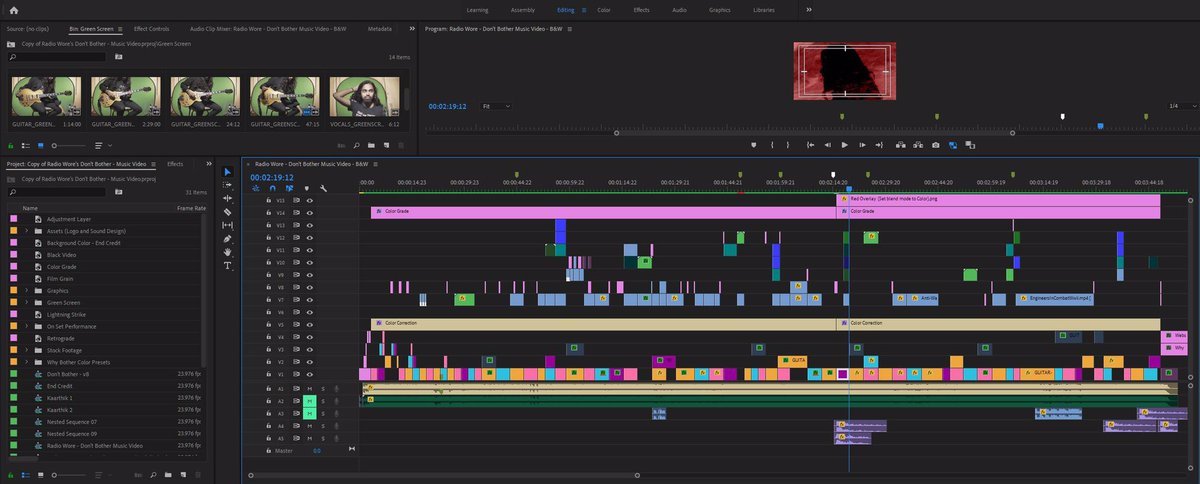Step forward one frame in Program monitor
Screen dimensions: 1200x484
pos(864,145)
